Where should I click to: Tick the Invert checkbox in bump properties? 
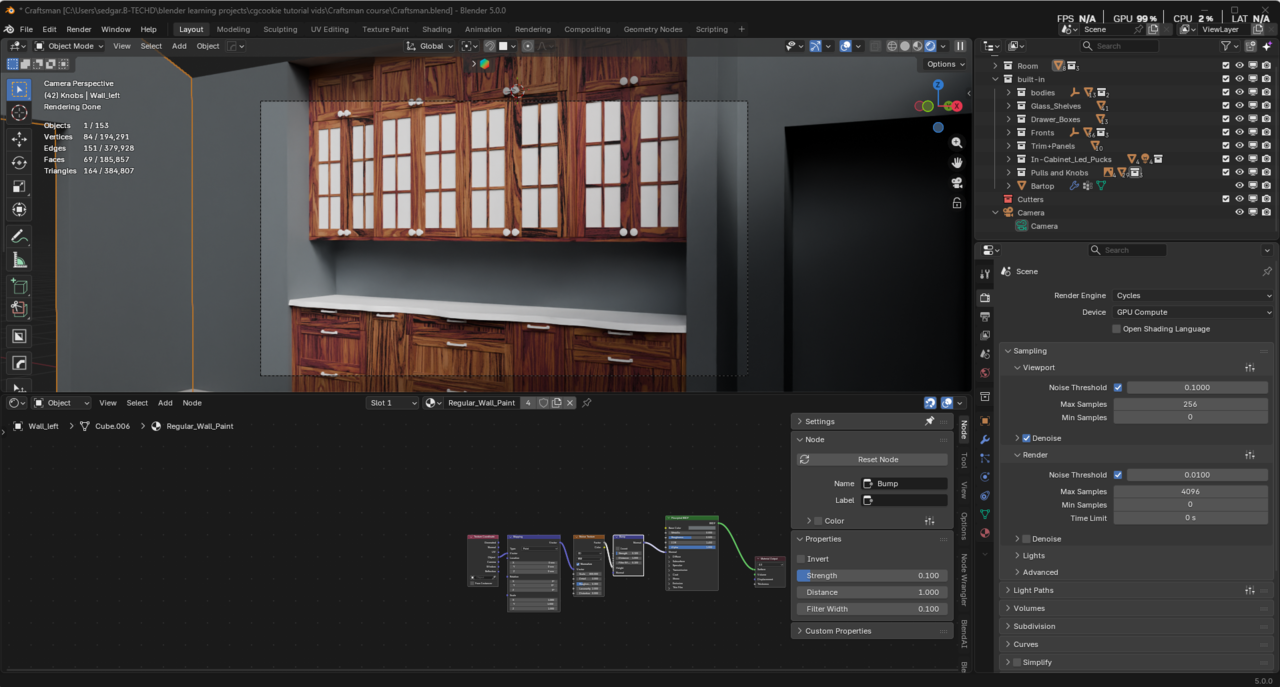click(801, 559)
